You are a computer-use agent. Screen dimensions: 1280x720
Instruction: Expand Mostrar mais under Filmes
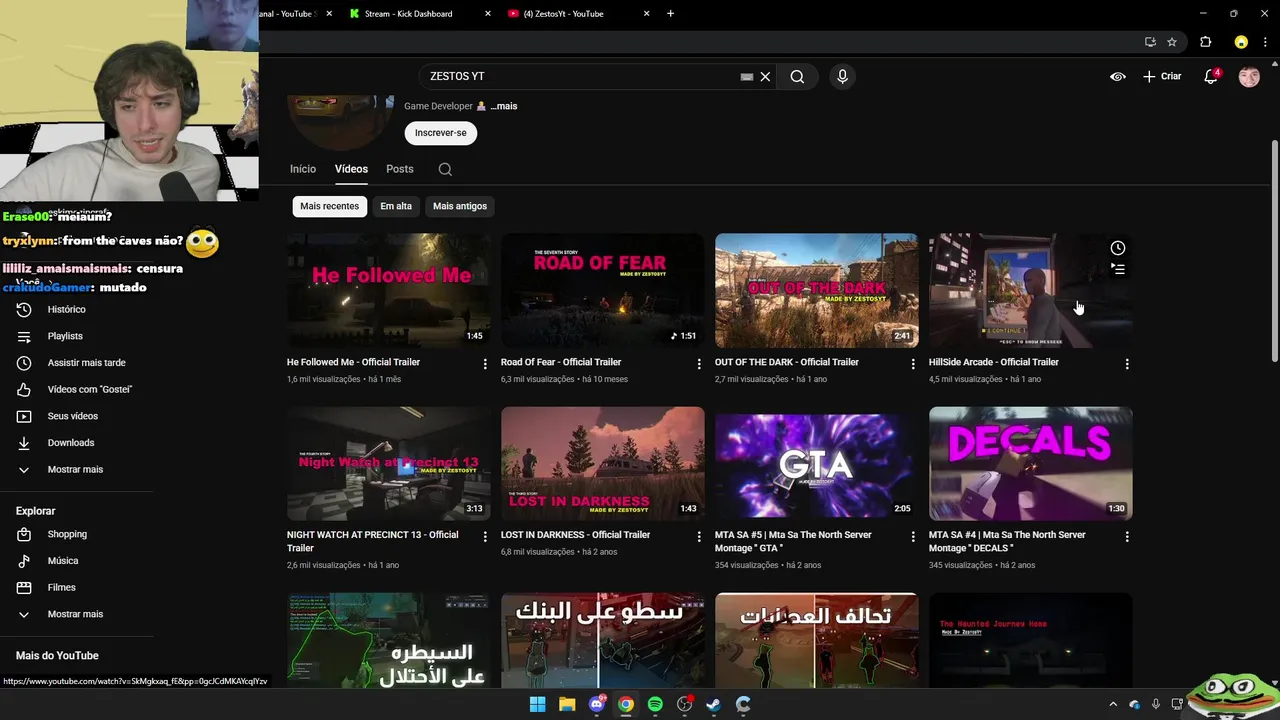(77, 614)
